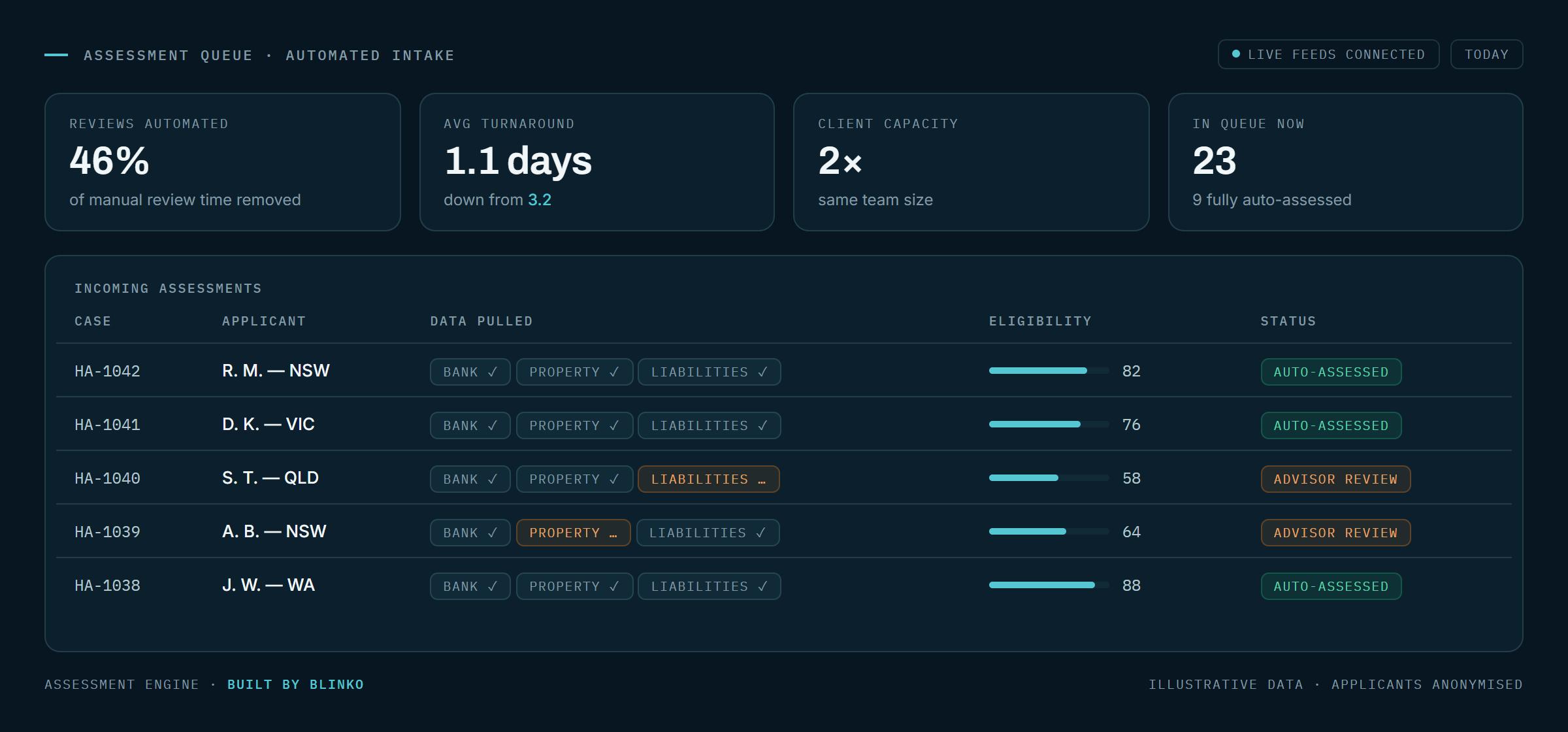1568x732 pixels.
Task: Click the AUTO-ASSESSED status badge for HA-1042
Action: (x=1331, y=372)
